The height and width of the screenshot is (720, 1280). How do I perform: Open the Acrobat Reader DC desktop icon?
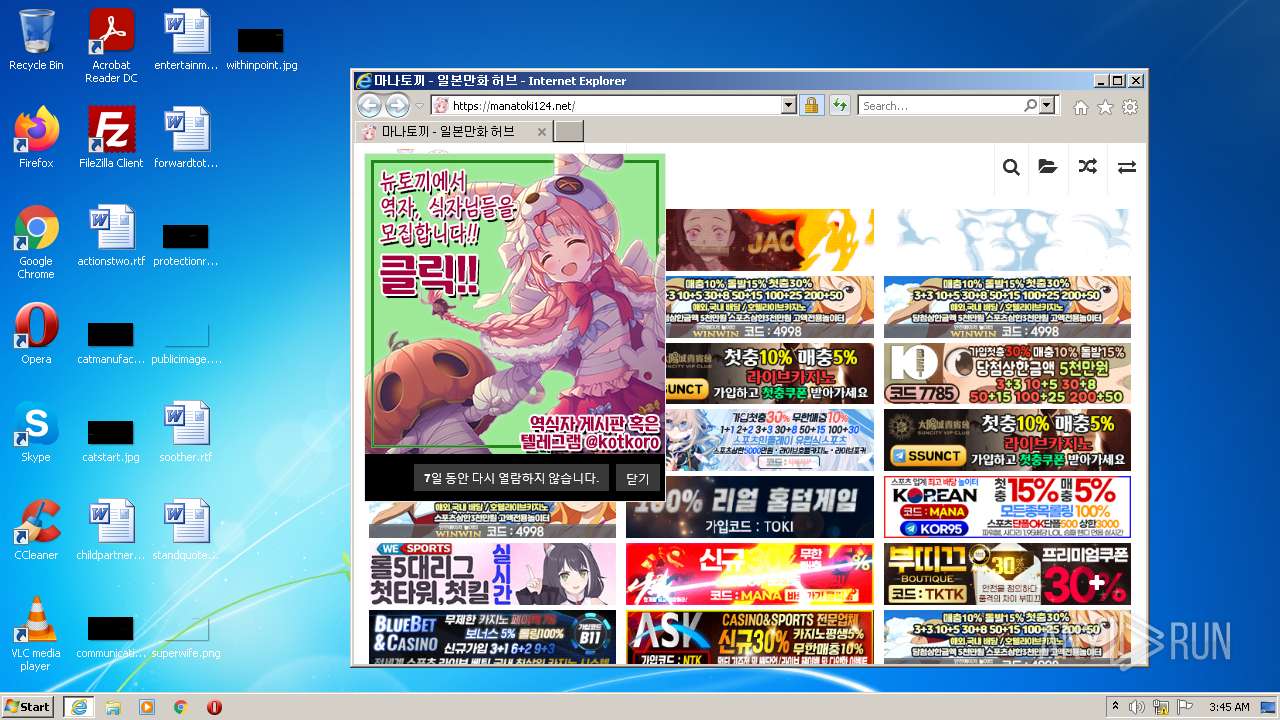pyautogui.click(x=111, y=45)
